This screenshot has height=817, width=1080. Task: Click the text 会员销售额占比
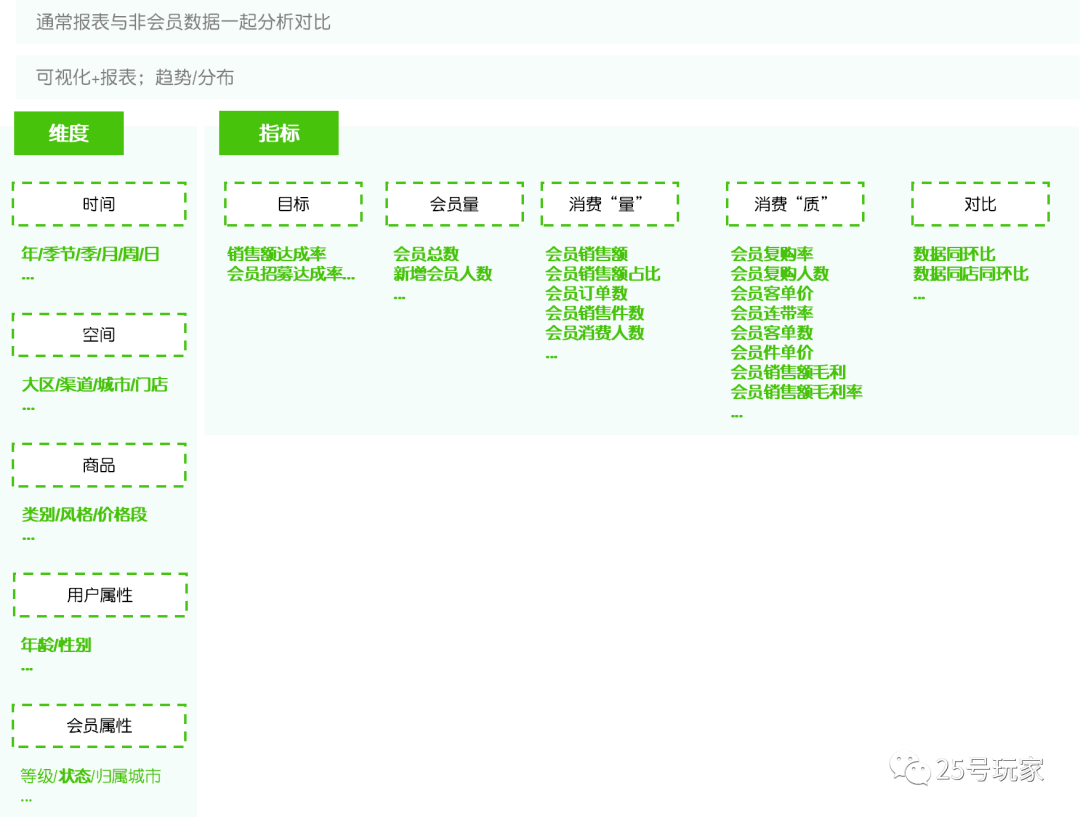click(603, 273)
